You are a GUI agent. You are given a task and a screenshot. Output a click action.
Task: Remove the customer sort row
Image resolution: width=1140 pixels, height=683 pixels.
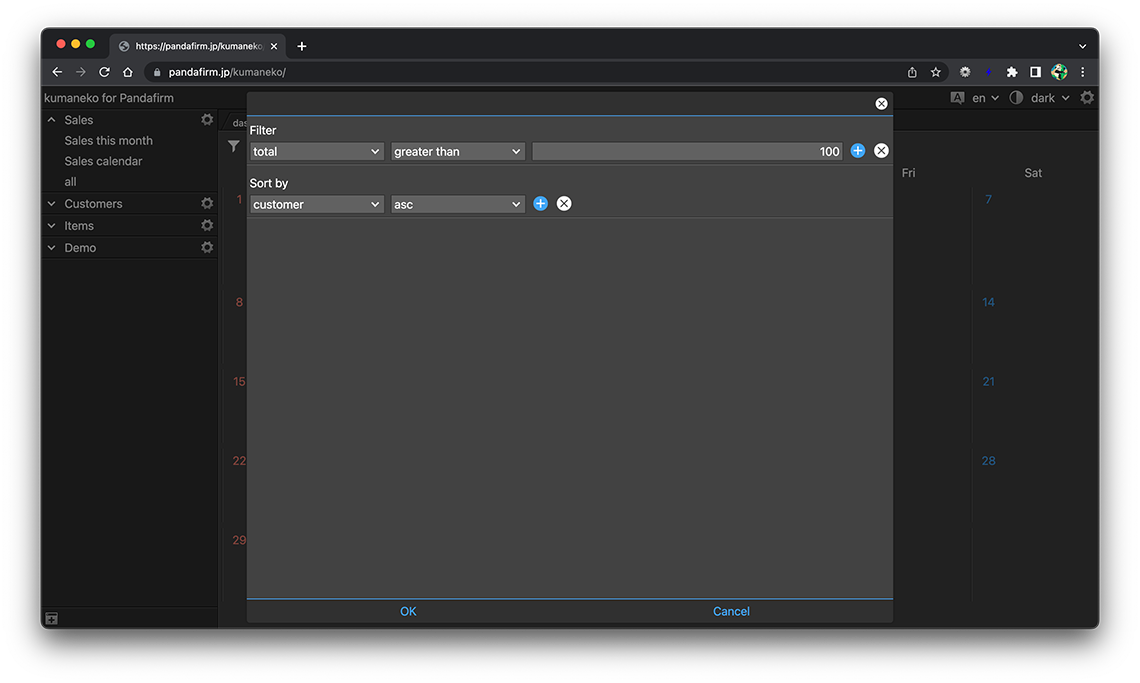point(564,204)
